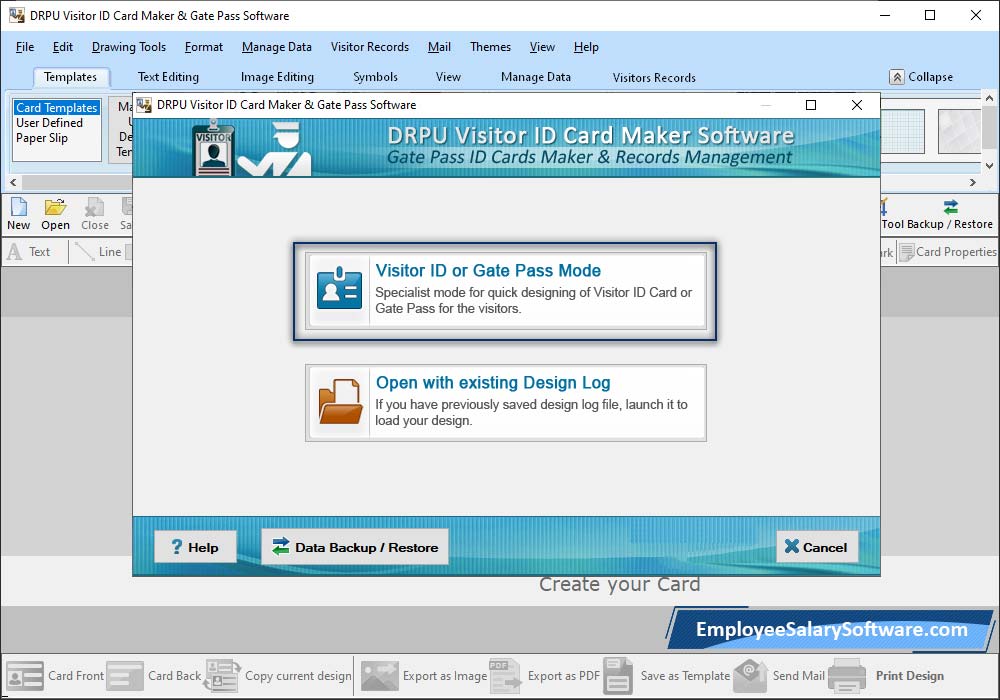The width and height of the screenshot is (1000, 700).
Task: Click the Print Design printer icon
Action: 847,676
